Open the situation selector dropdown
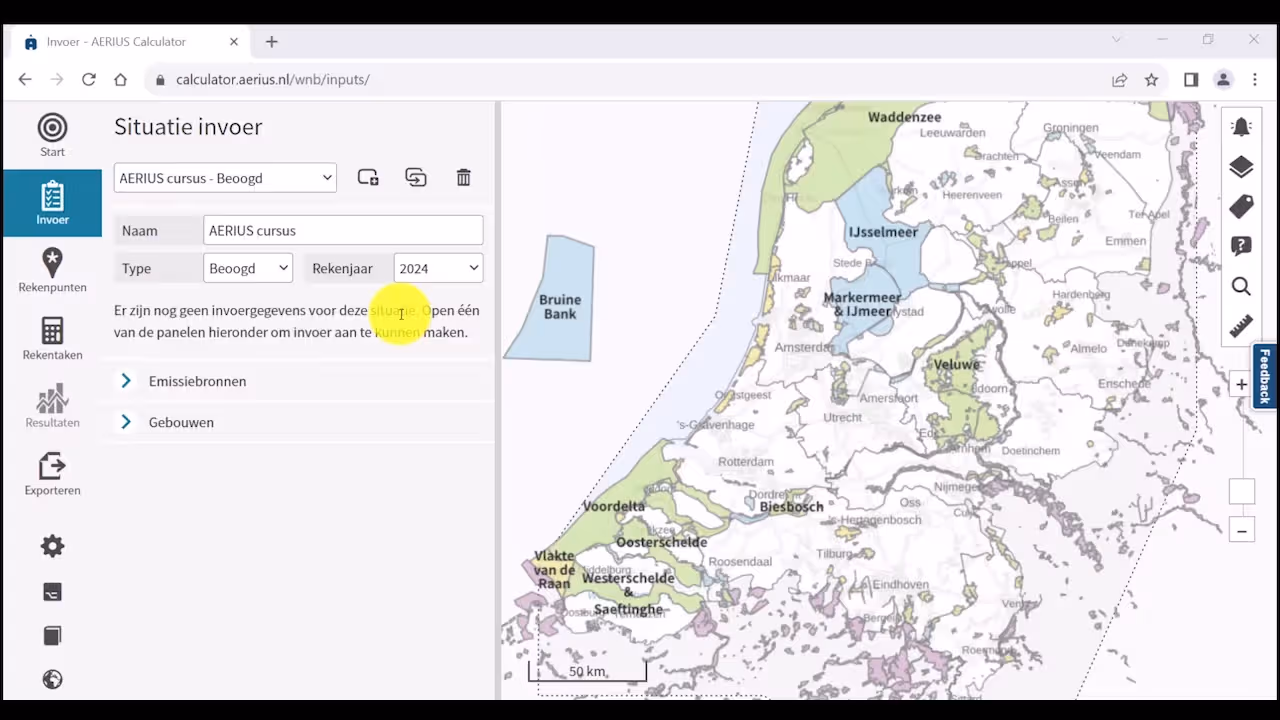Screen dimensions: 1280x720 [x=225, y=178]
